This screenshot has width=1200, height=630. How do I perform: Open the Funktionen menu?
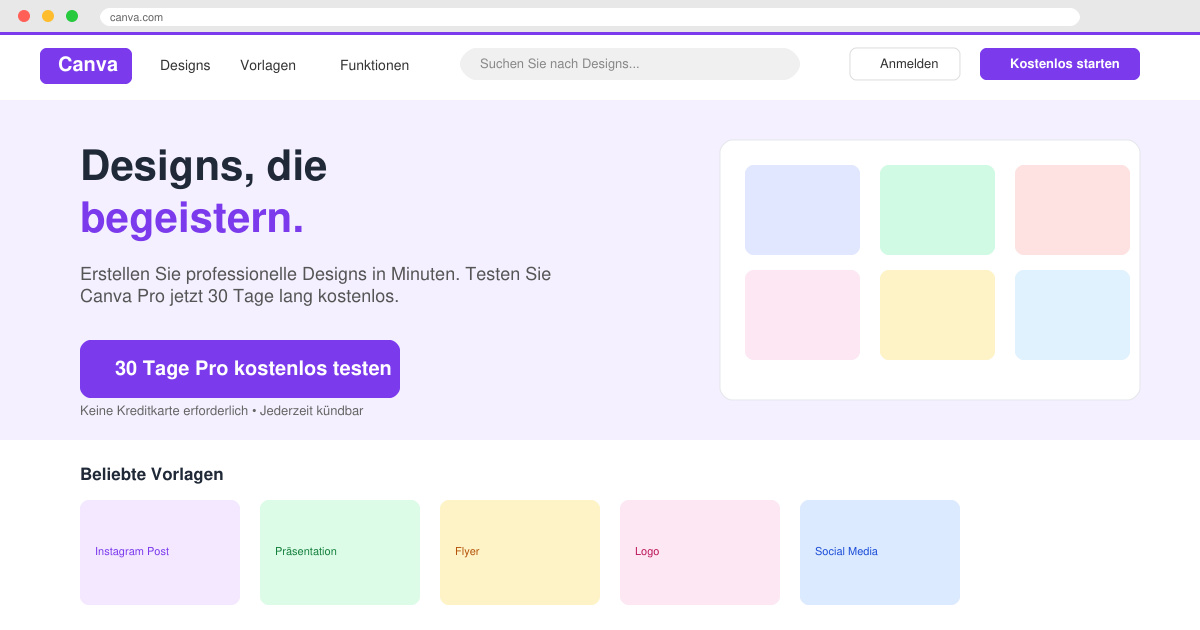(374, 65)
